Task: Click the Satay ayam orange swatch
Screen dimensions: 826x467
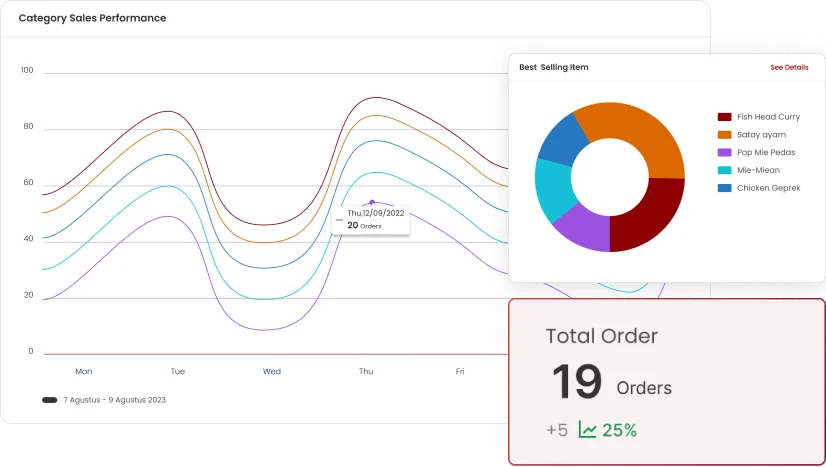Action: pyautogui.click(x=724, y=135)
